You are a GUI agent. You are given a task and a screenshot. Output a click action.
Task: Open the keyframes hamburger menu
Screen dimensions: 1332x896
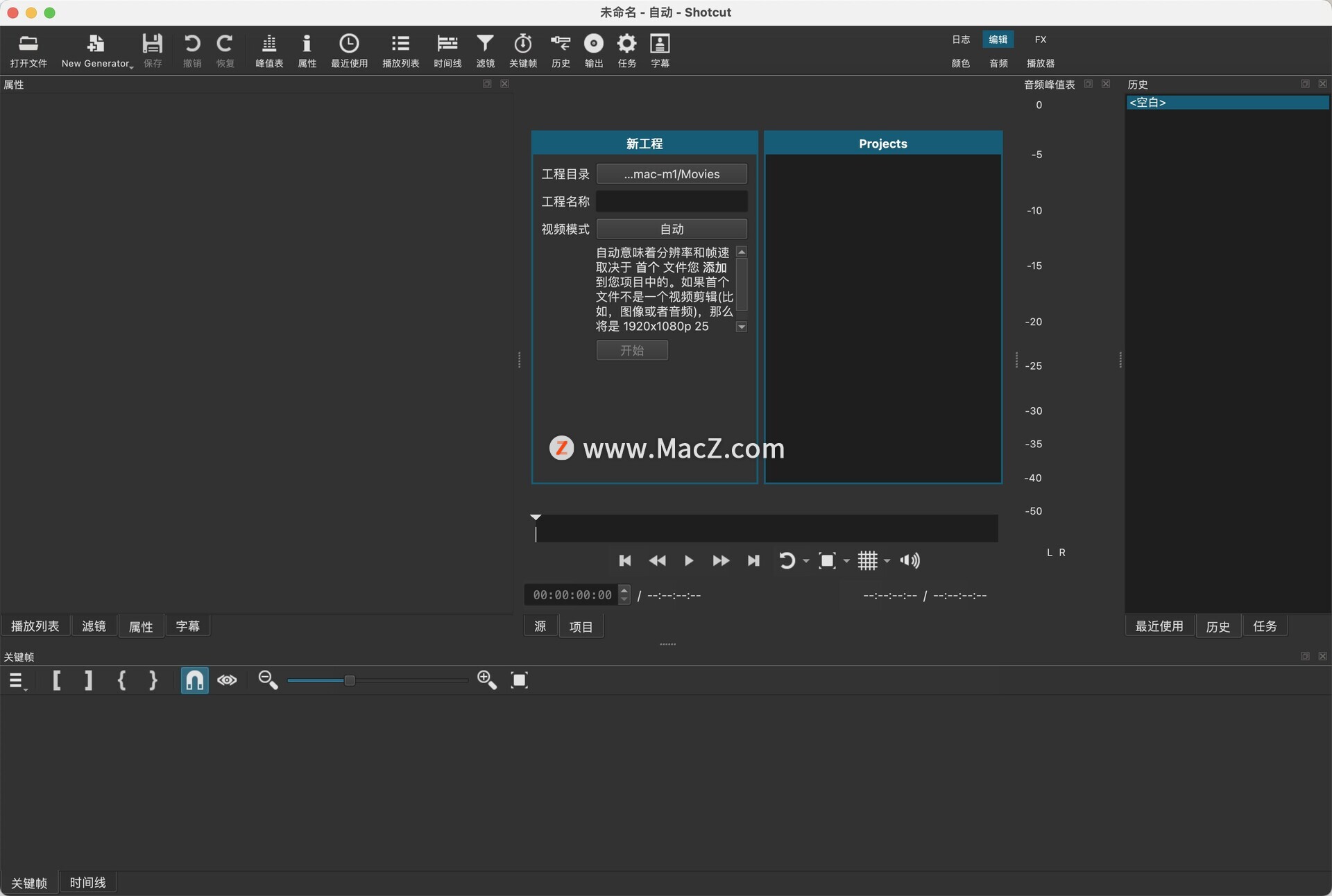(x=17, y=681)
